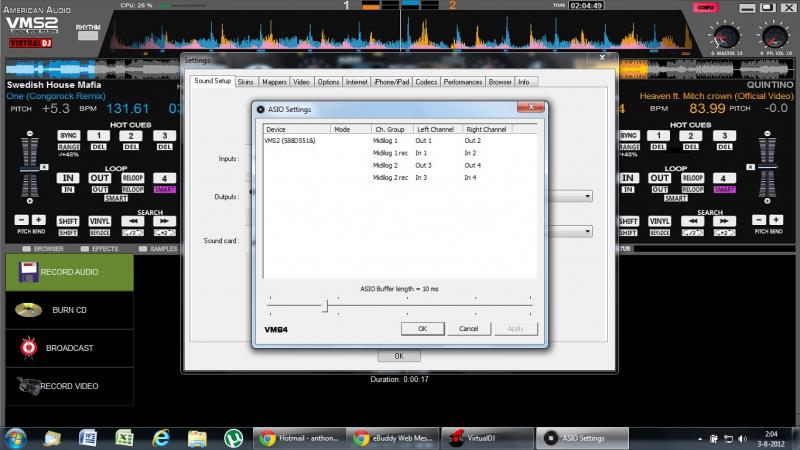Screen dimensions: 800x450
Task: Toggle left deck SHIFT button
Action: (68, 221)
